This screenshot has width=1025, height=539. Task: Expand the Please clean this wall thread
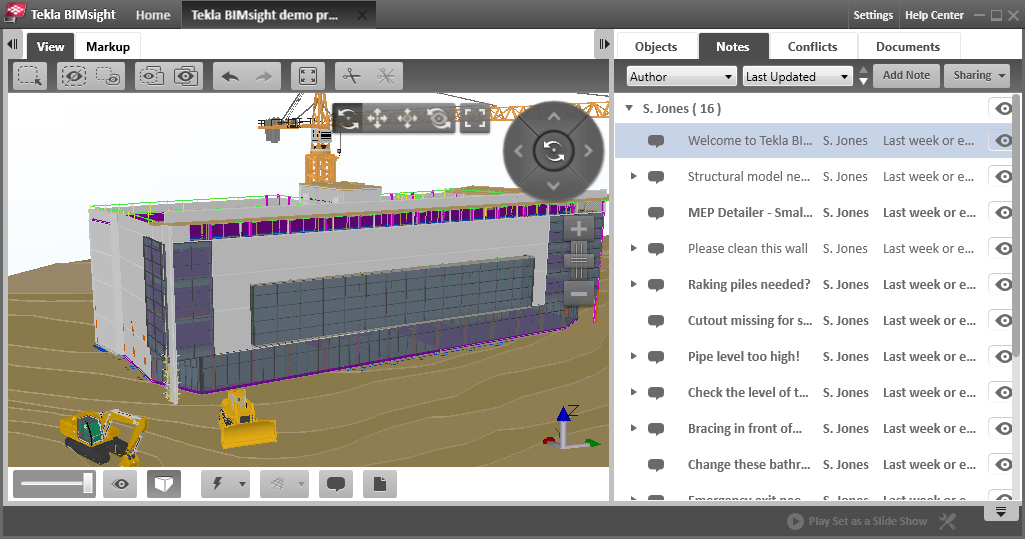point(633,248)
